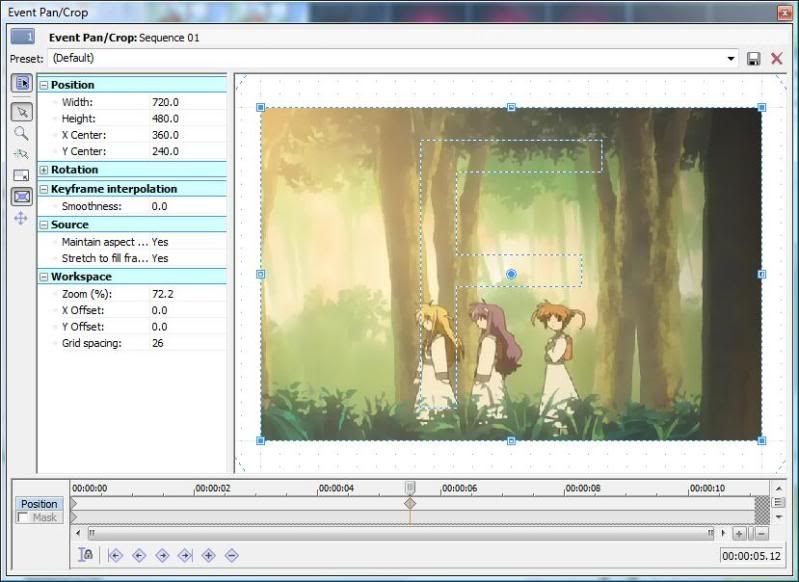Save the current preset
The image size is (799, 582).
[x=754, y=59]
